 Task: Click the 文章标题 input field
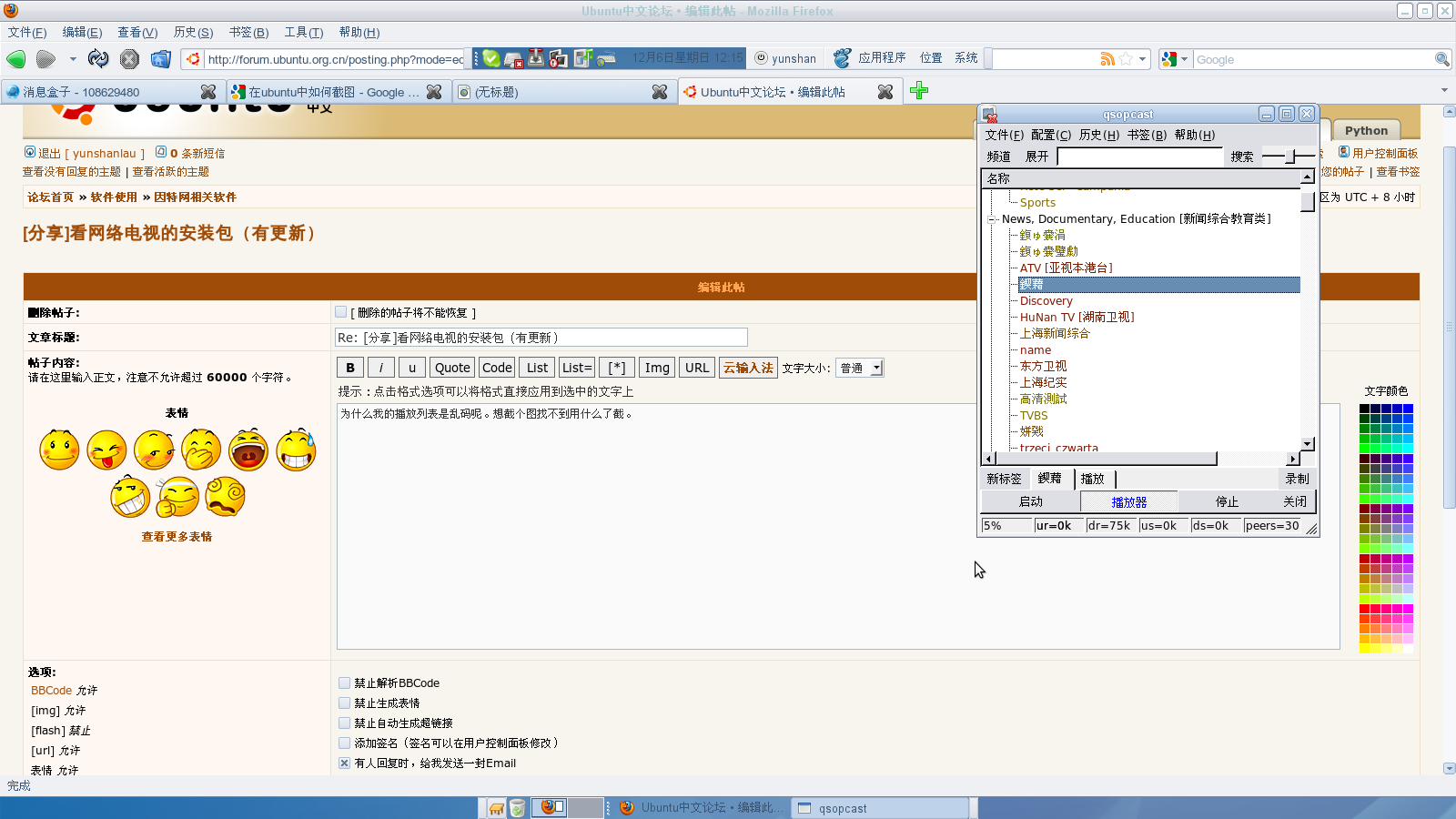pyautogui.click(x=541, y=338)
